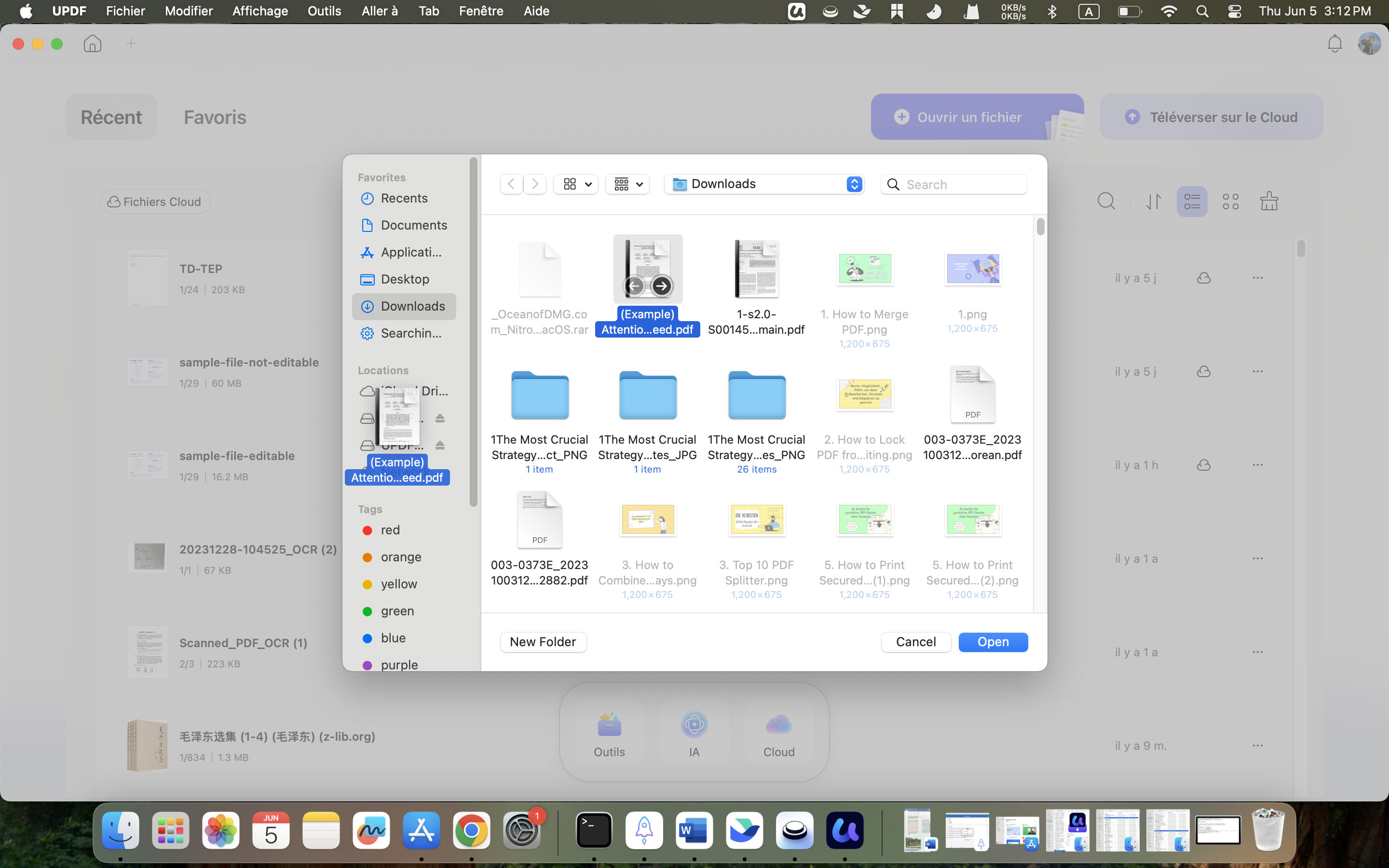Switch to the list view icon
Screen dimensions: 1389x868
click(x=1192, y=202)
